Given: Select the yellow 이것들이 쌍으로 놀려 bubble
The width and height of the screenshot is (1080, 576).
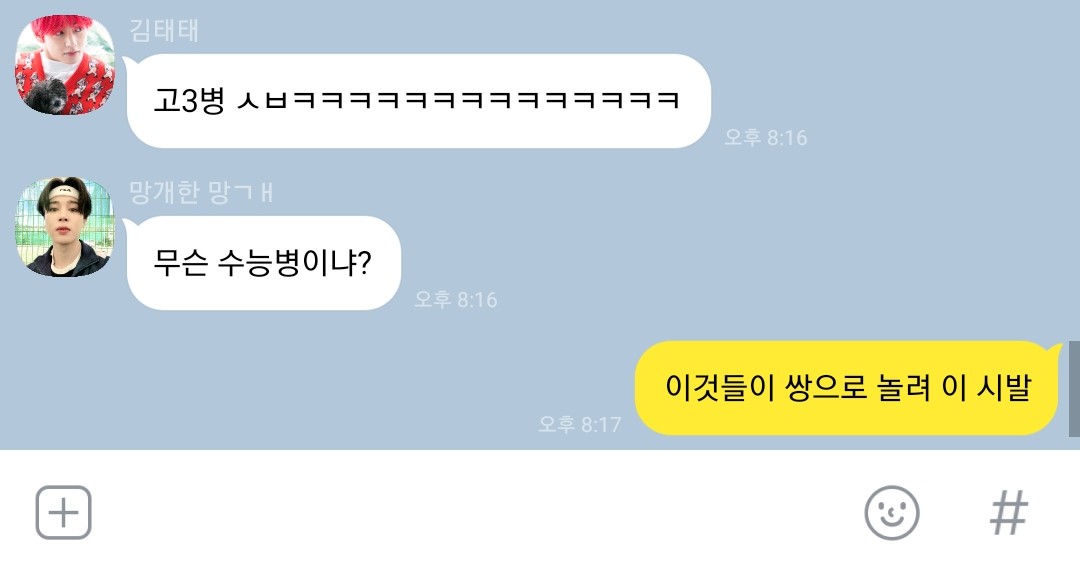Looking at the screenshot, I should coord(847,388).
